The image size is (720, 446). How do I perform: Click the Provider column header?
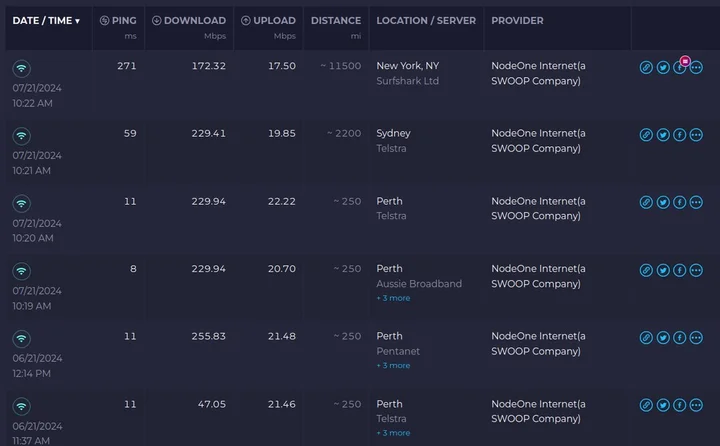(x=517, y=21)
